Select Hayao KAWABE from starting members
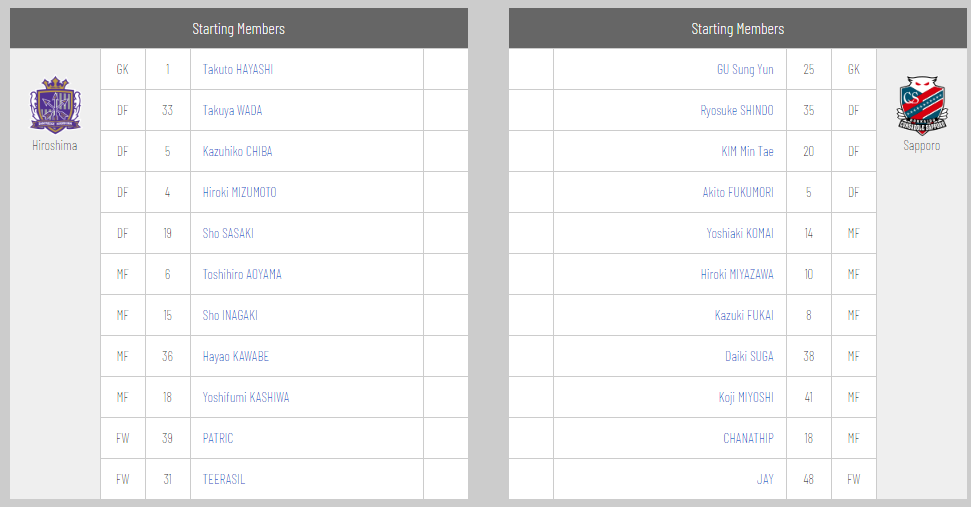971x507 pixels. (x=235, y=357)
